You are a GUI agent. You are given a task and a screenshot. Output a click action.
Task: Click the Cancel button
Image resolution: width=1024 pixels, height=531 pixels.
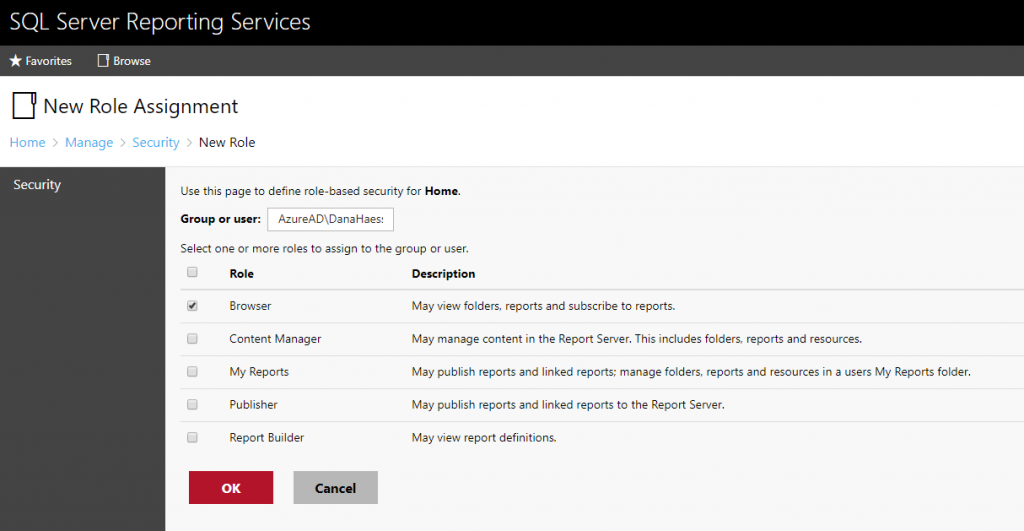click(336, 488)
